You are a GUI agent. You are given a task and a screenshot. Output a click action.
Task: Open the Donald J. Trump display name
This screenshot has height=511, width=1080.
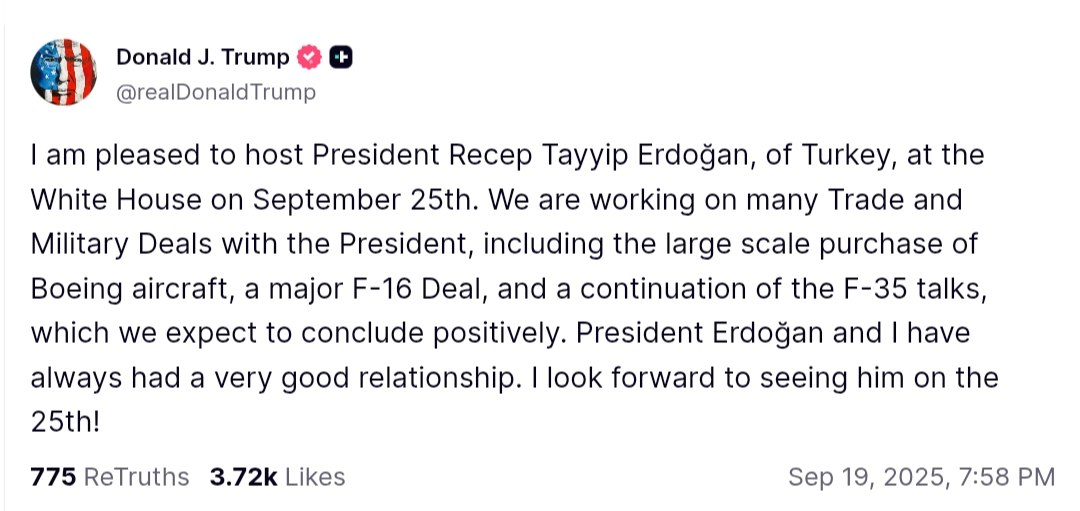[x=203, y=58]
